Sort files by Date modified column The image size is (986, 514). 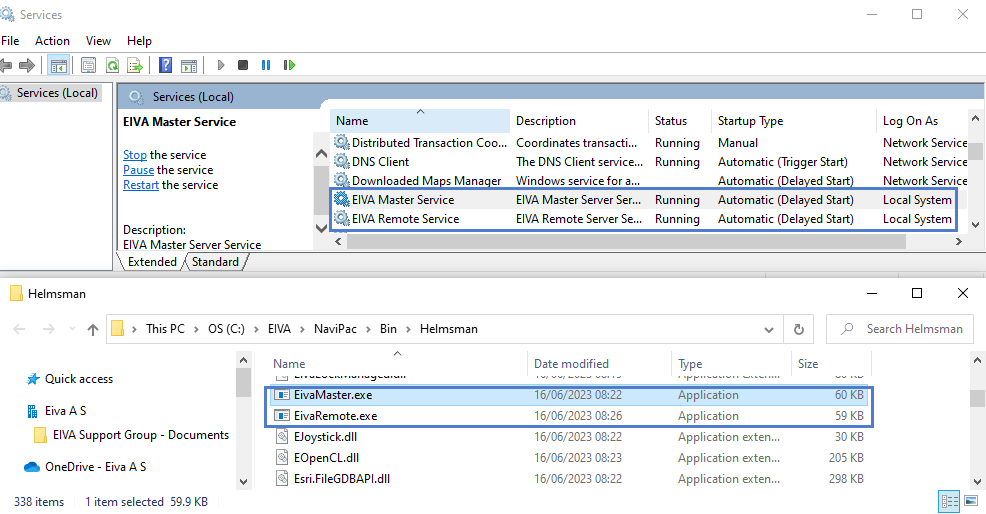tap(599, 364)
